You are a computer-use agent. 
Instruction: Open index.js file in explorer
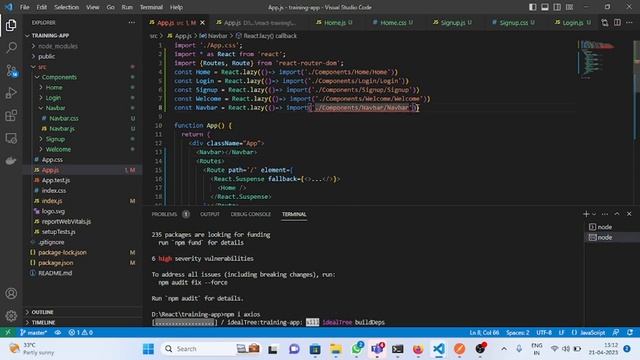pyautogui.click(x=52, y=200)
